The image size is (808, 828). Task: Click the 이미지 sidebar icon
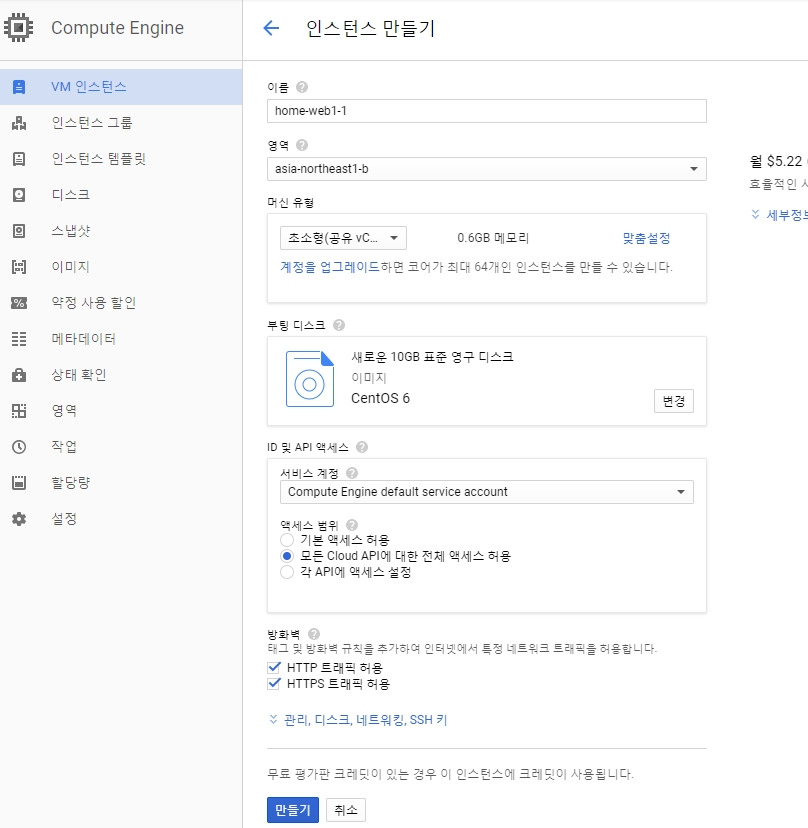pyautogui.click(x=19, y=267)
